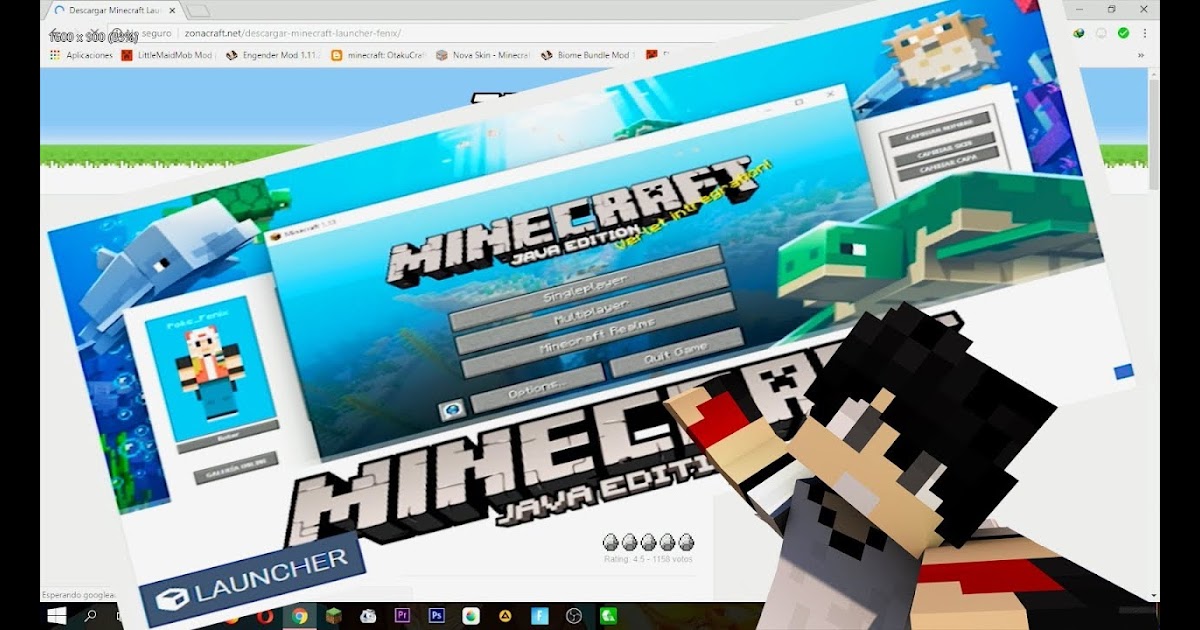Click the dark green Chrome extension icon
This screenshot has width=1200, height=630.
tap(1079, 33)
